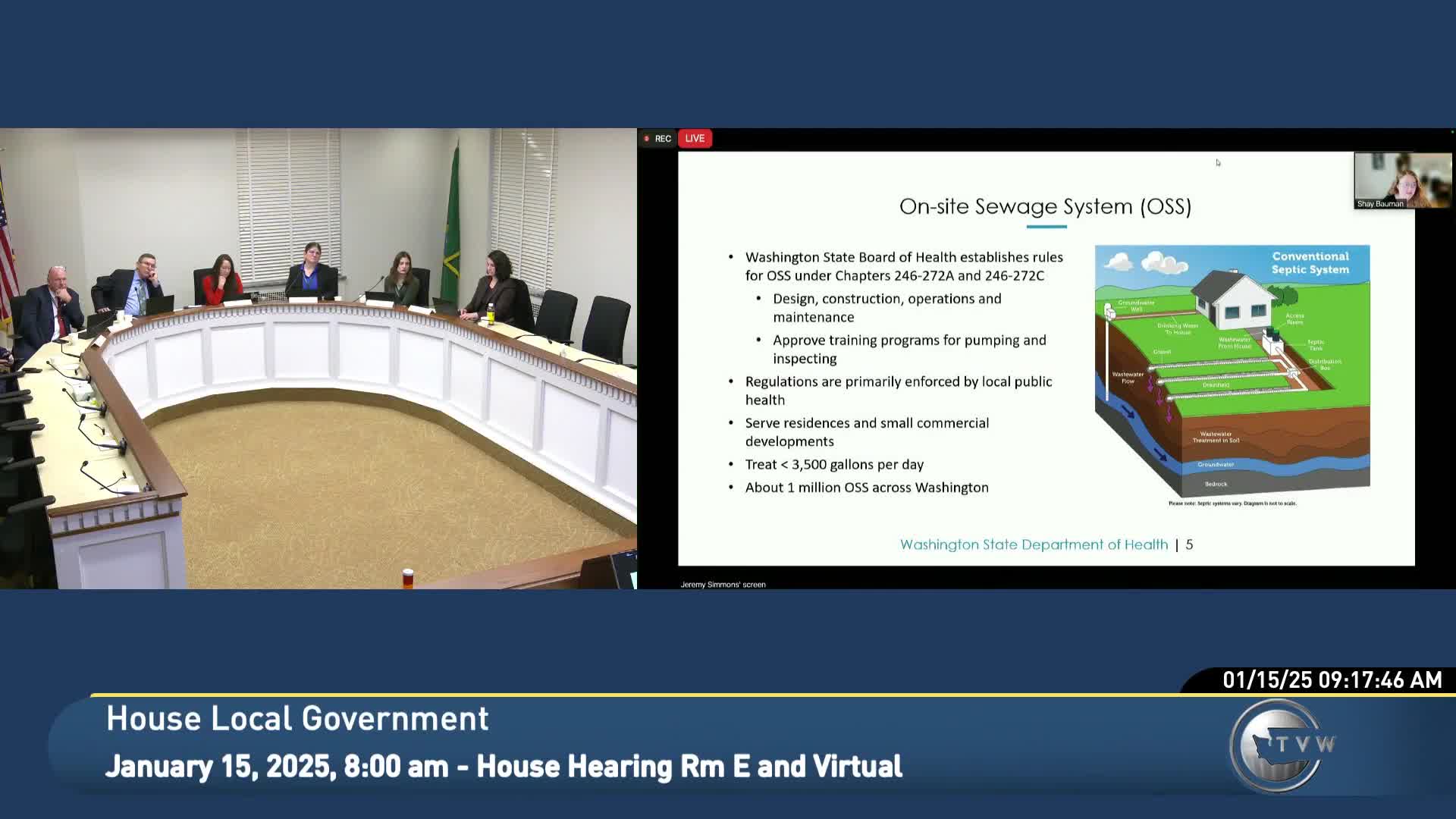
Task: Click the red recording dot beside REC
Action: click(x=648, y=138)
